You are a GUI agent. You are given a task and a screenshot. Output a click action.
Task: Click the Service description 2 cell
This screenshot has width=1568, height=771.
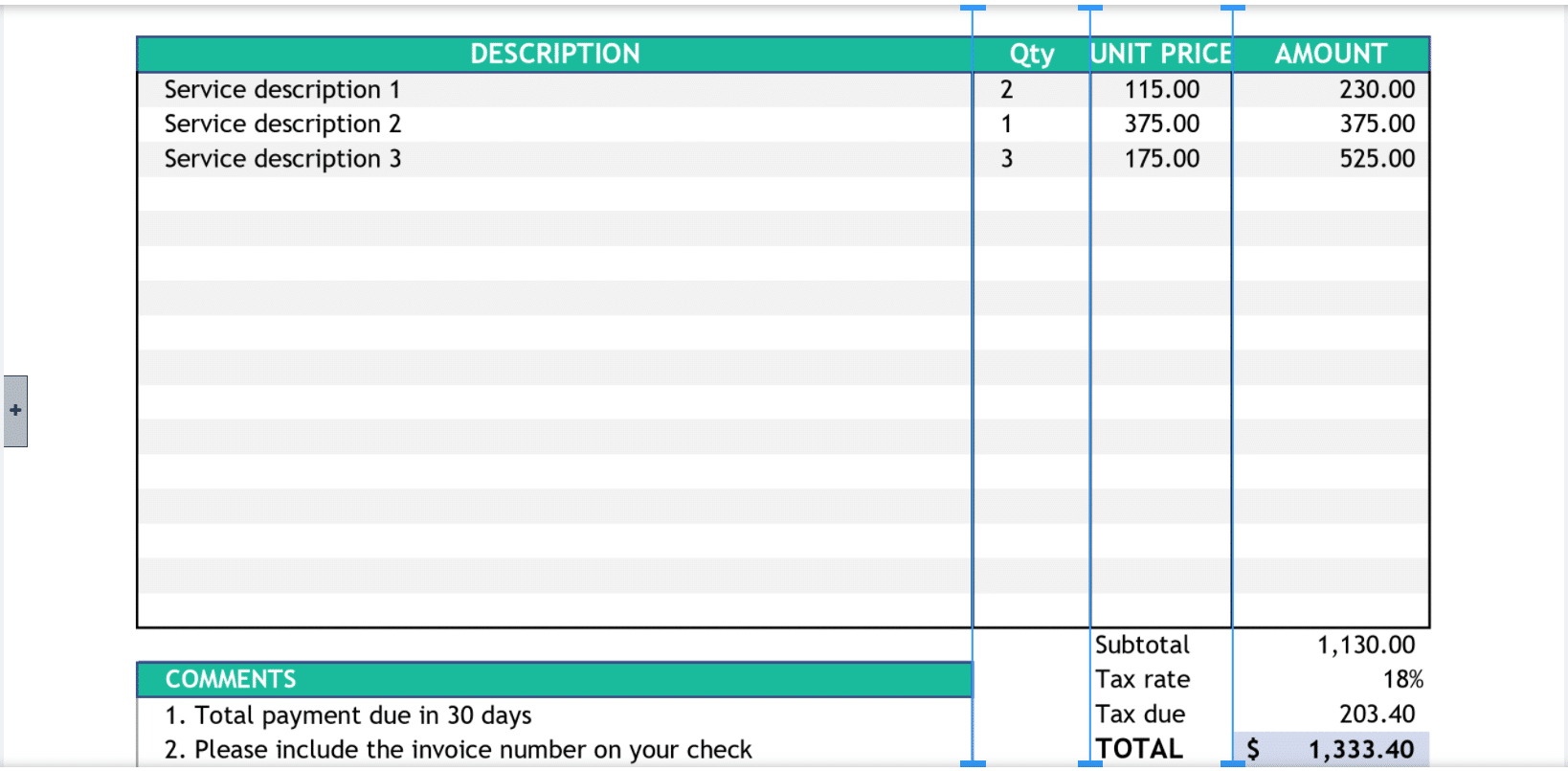(x=282, y=125)
